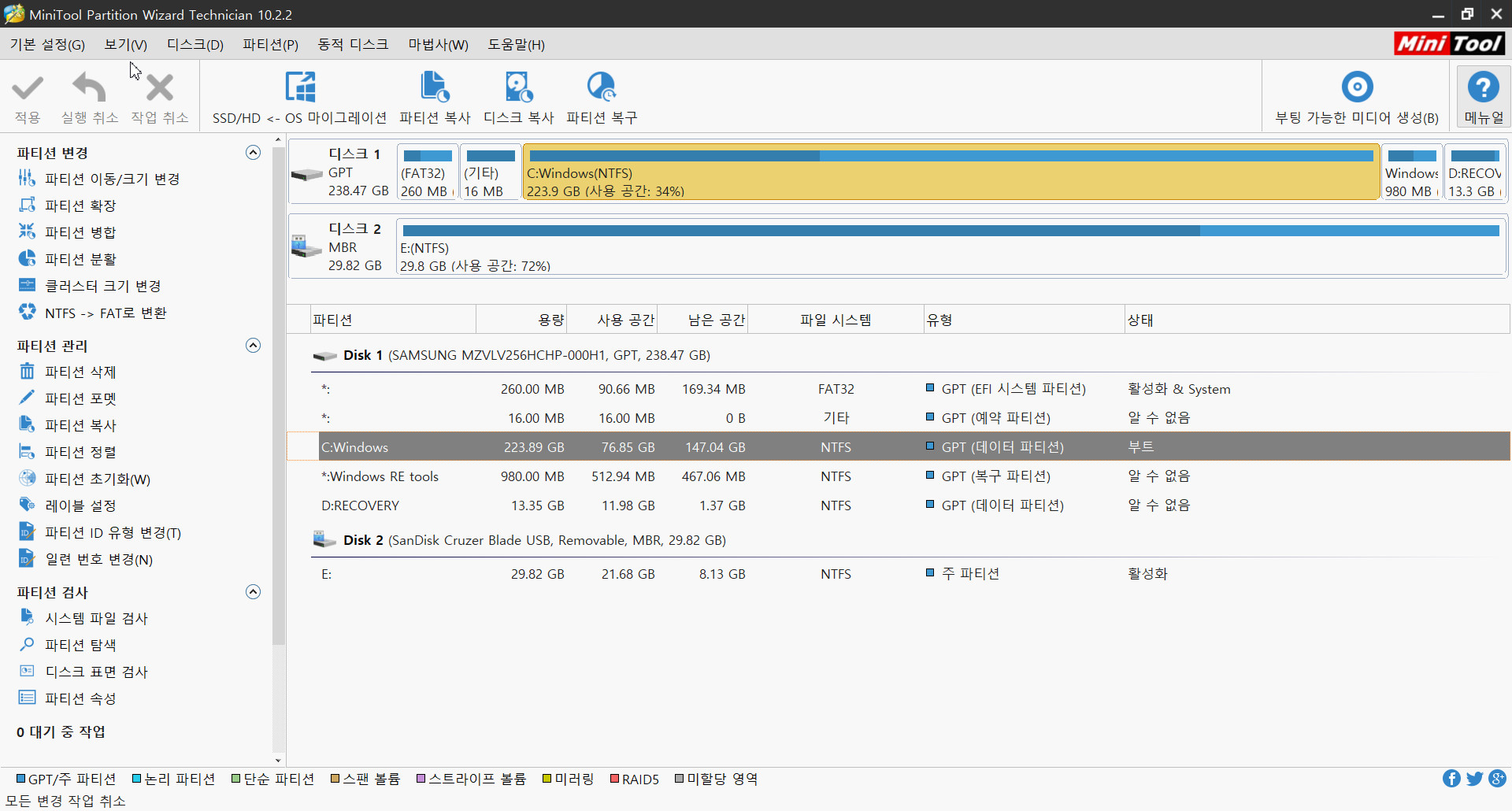Sort by the 파티션 column header
1512x811 pixels.
pos(393,320)
